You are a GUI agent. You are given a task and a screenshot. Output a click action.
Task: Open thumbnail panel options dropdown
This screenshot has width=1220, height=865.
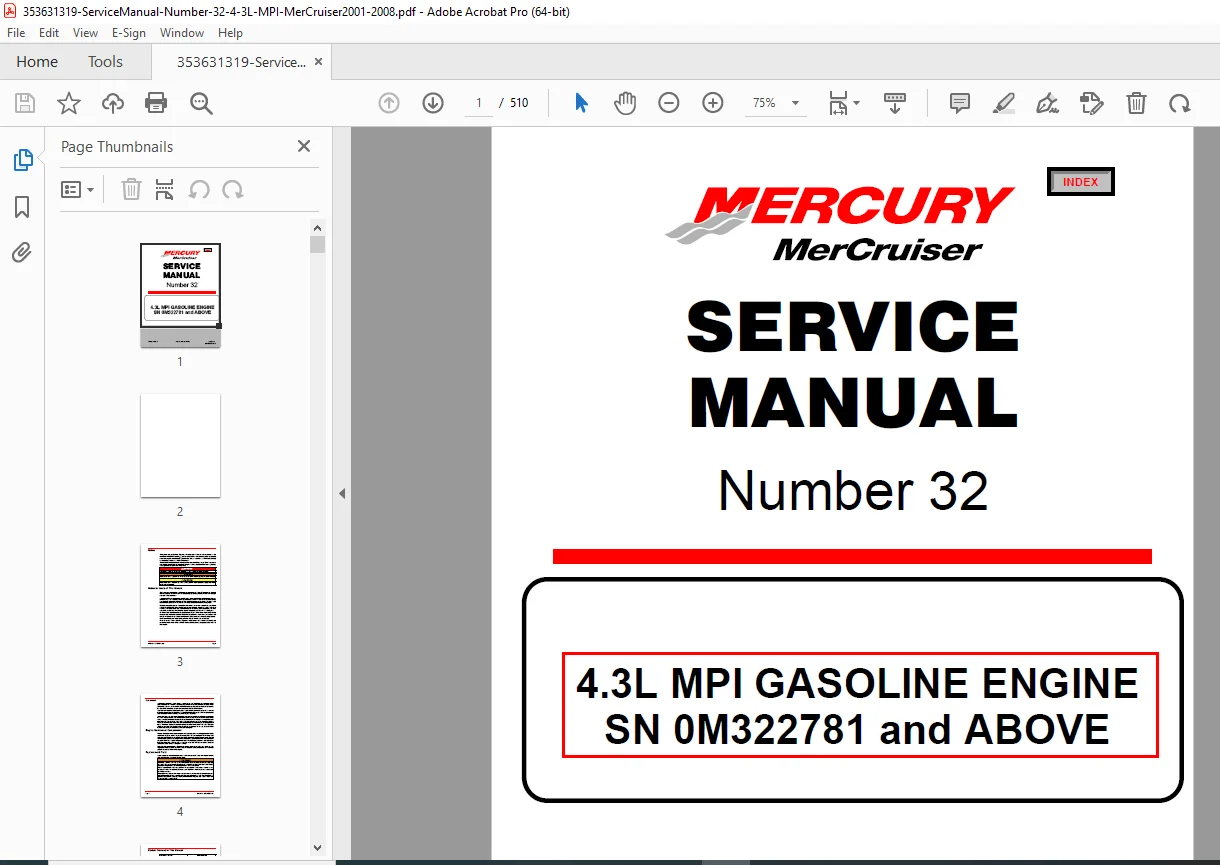click(x=78, y=189)
